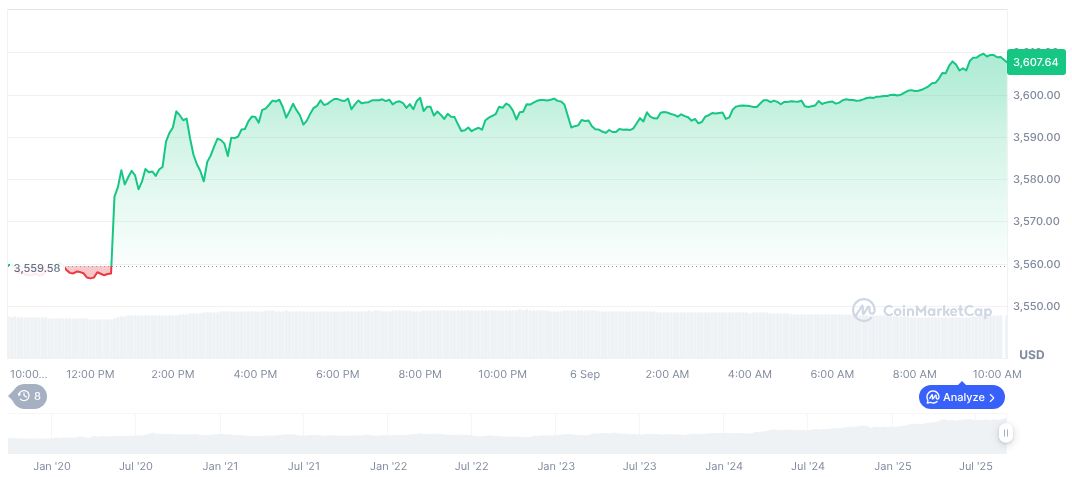
Task: Jump to Jan '20 on range timeline
Action: [x=51, y=466]
